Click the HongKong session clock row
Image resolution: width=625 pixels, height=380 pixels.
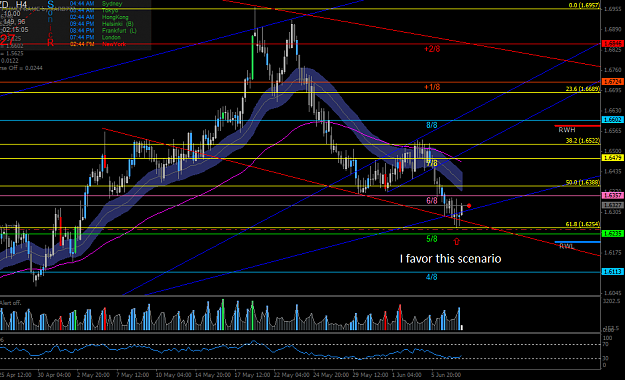[99, 17]
